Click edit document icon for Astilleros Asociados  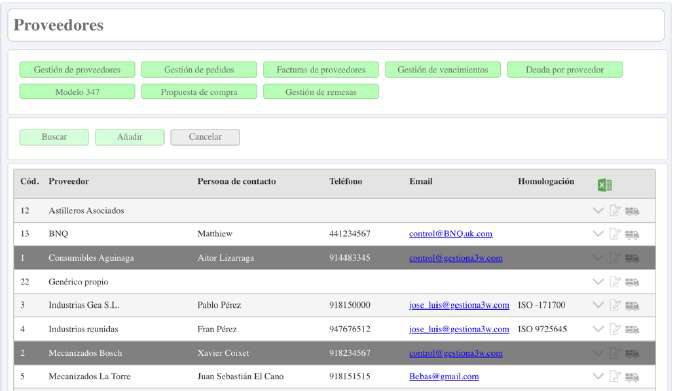tap(615, 211)
